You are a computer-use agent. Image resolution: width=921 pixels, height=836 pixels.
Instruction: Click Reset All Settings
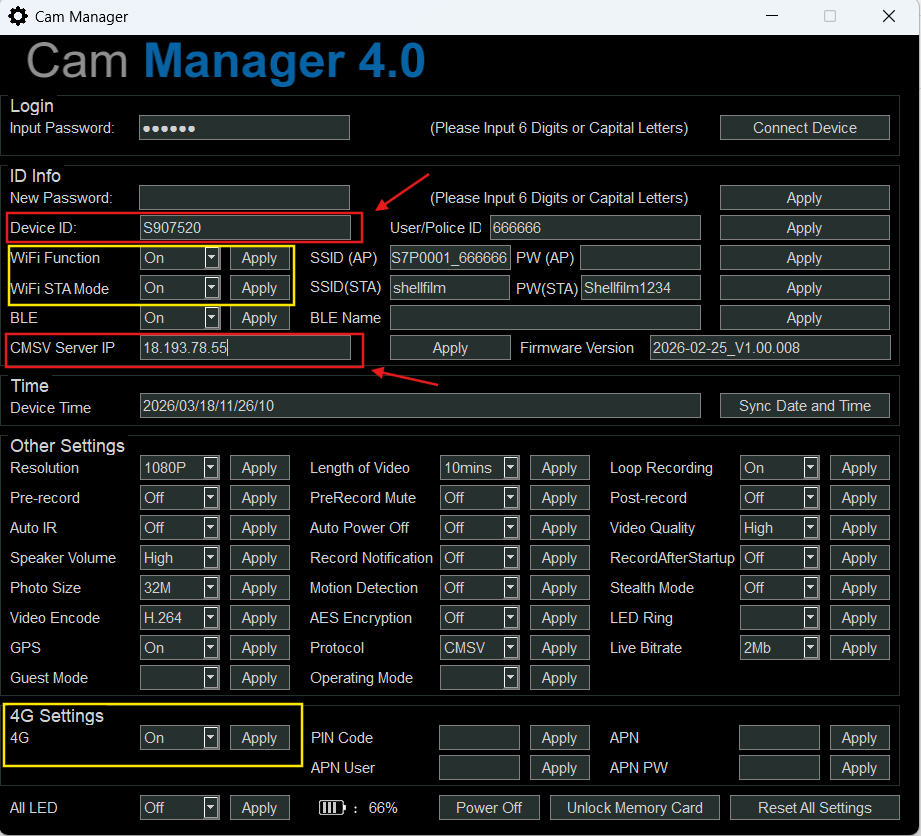815,808
